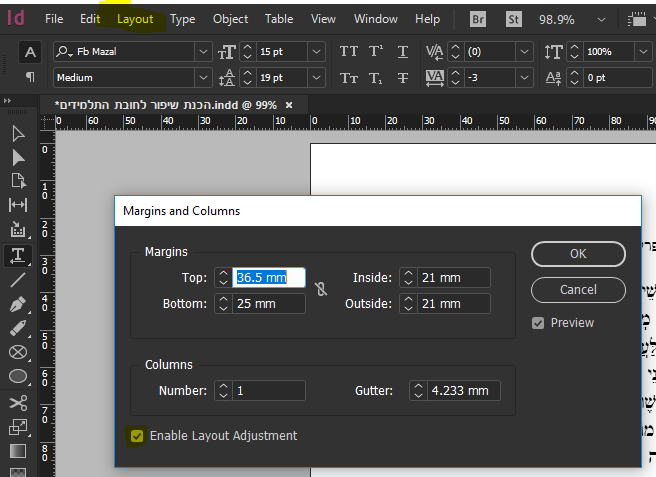Open the font style Medium dropdown
This screenshot has height=477, width=656.
click(x=203, y=78)
